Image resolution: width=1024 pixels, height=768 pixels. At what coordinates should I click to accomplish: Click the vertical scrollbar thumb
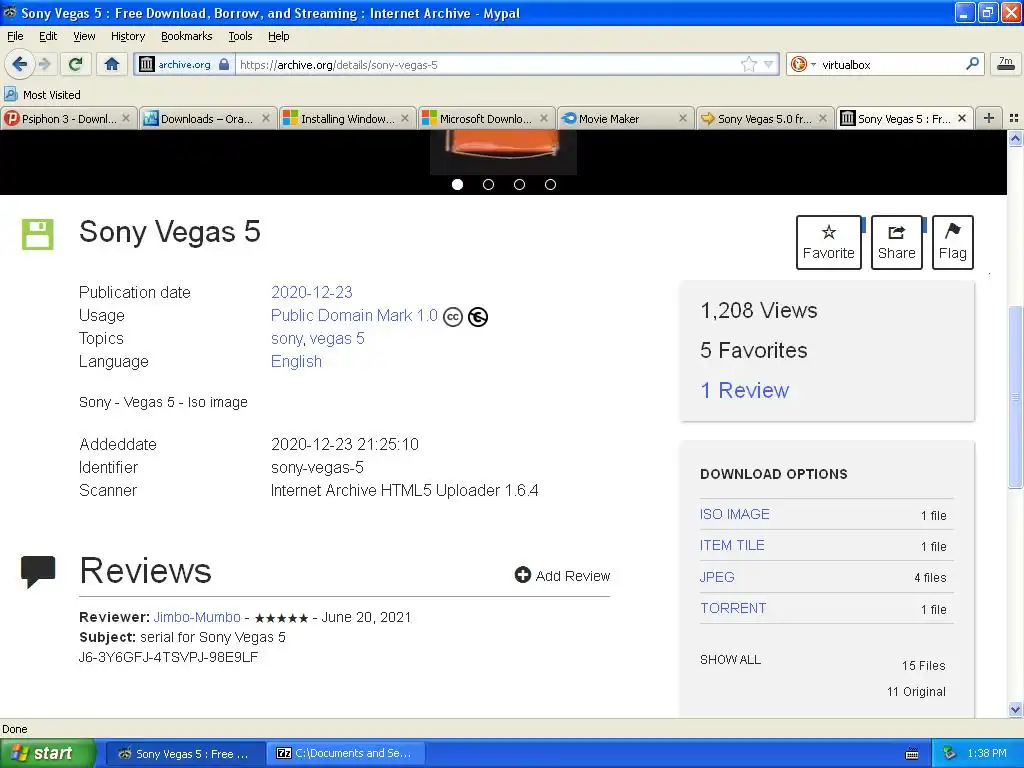pyautogui.click(x=1015, y=396)
